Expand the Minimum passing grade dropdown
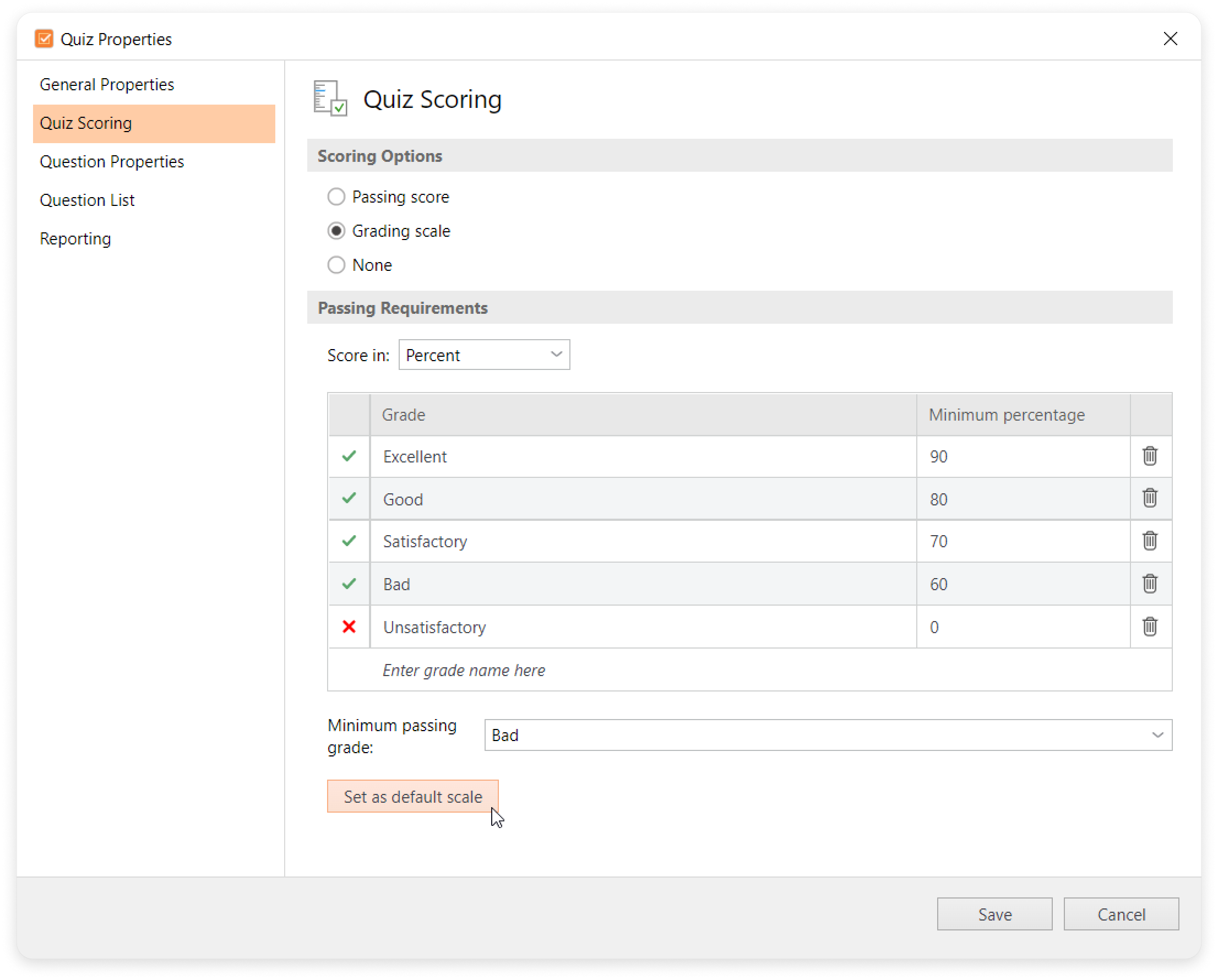 [828, 735]
